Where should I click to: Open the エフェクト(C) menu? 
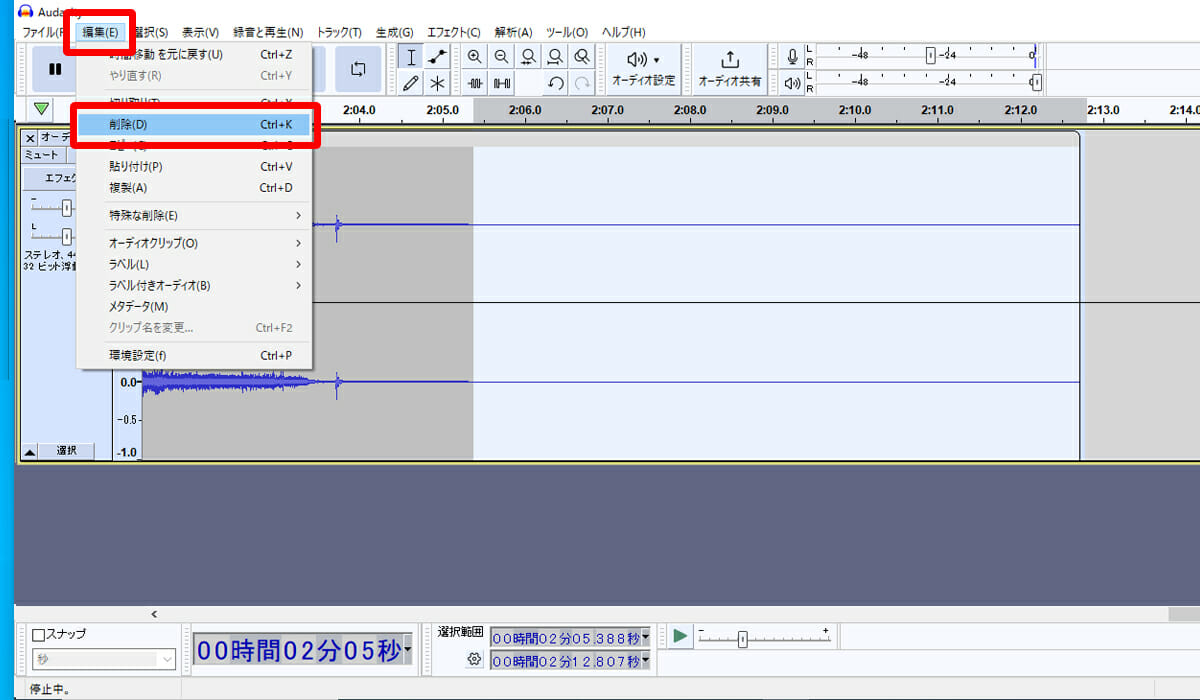pos(453,32)
